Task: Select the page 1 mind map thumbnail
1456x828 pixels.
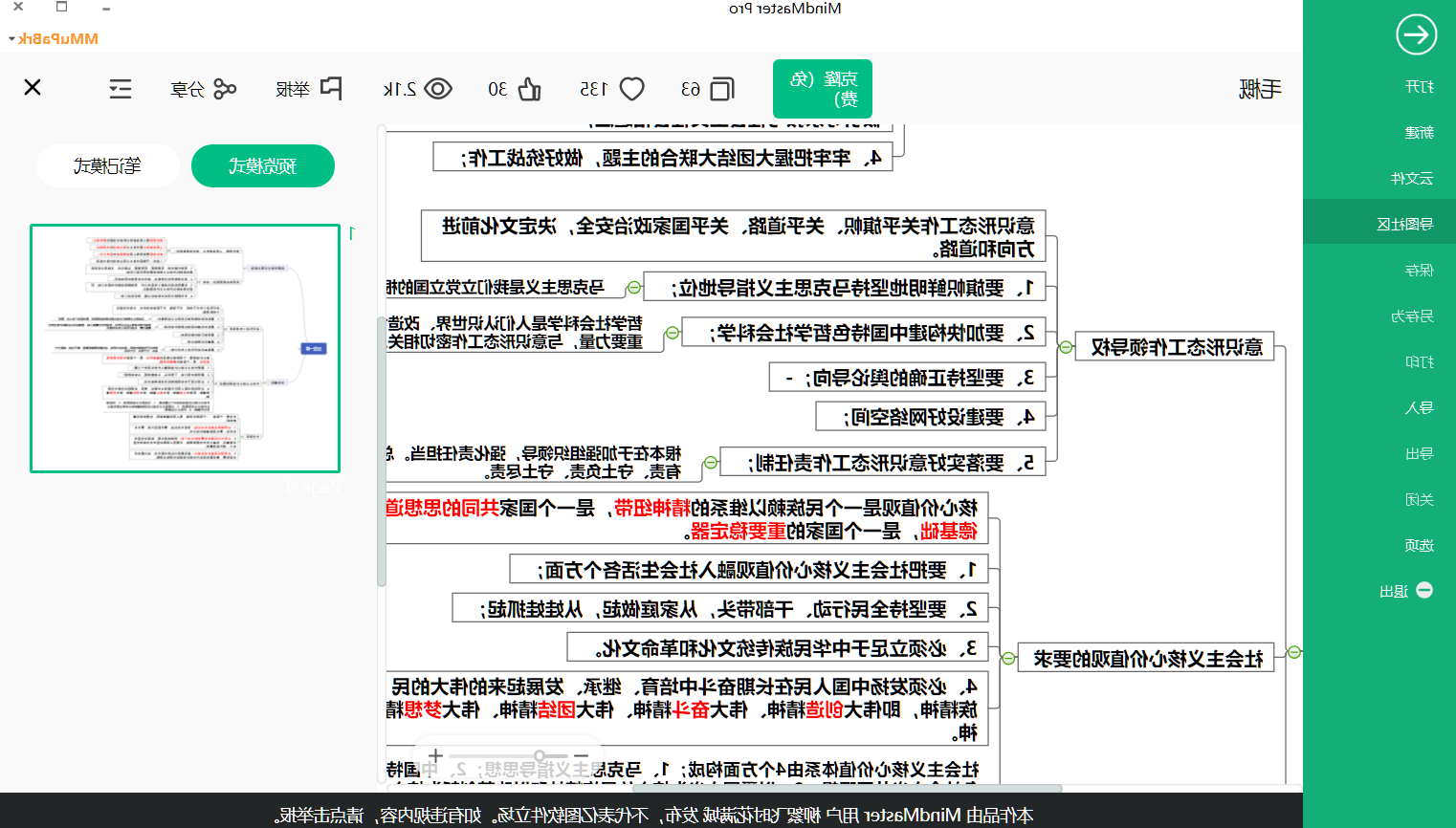Action: [x=186, y=348]
